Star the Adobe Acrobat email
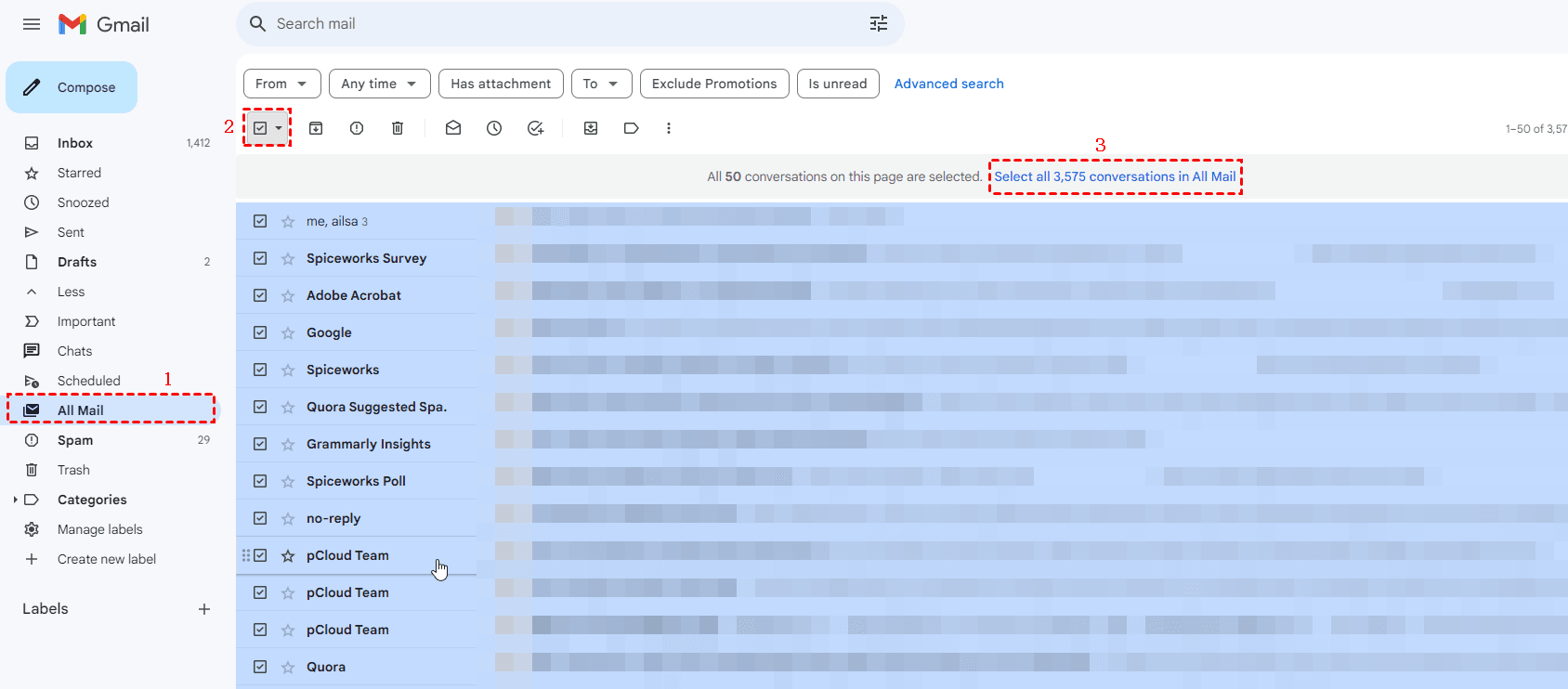 [288, 295]
